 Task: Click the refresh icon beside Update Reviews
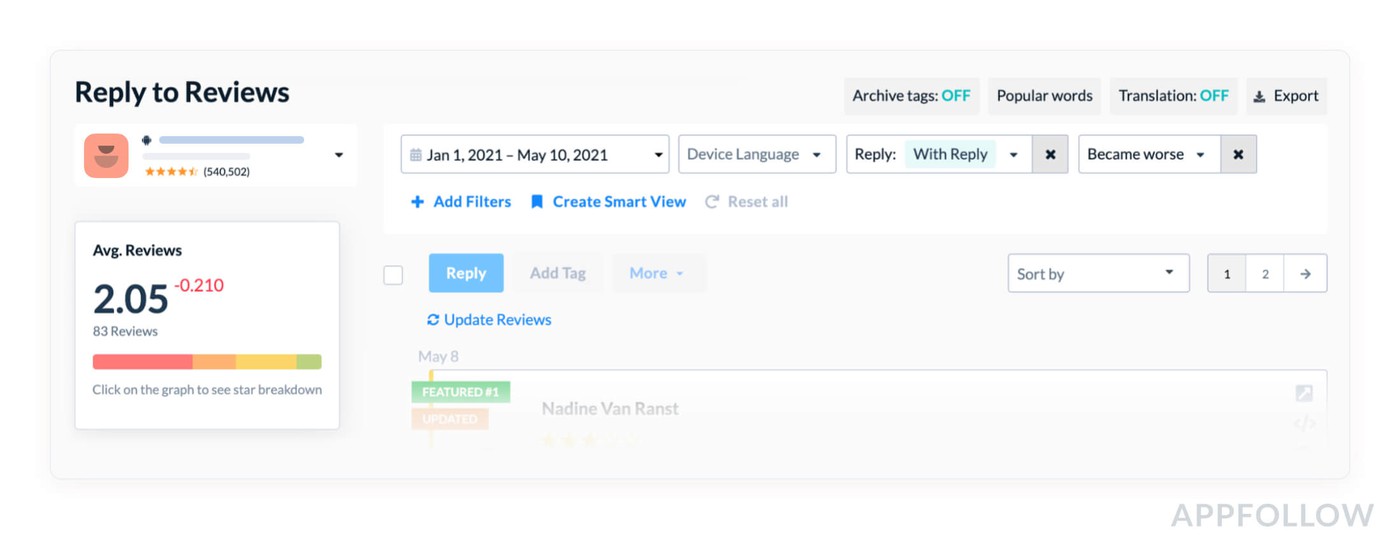click(433, 320)
